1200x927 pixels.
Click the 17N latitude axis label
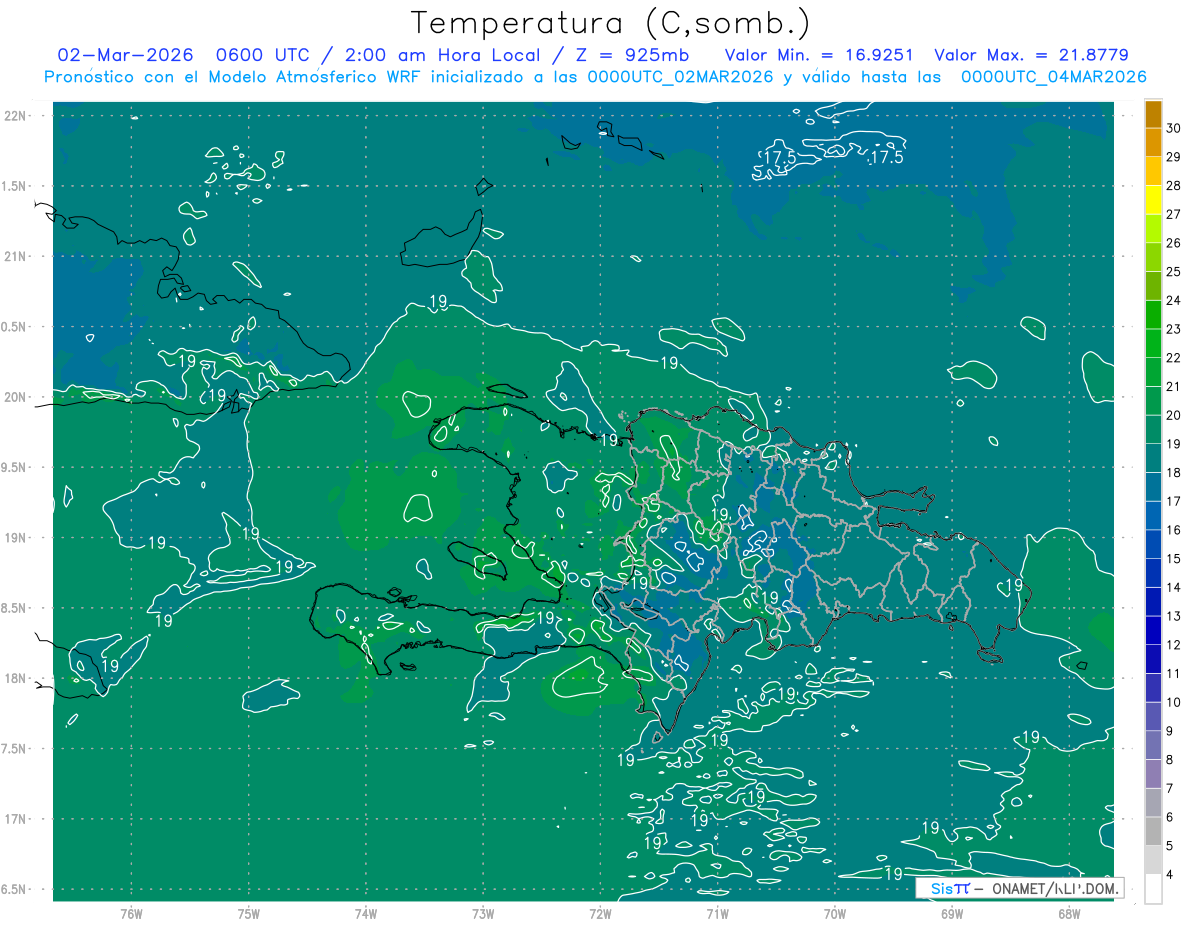16,819
